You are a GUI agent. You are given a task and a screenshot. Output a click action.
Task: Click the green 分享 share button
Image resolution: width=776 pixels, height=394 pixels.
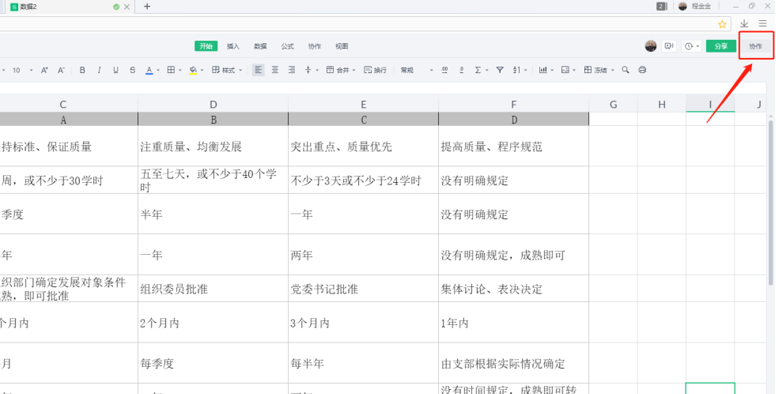pyautogui.click(x=721, y=46)
